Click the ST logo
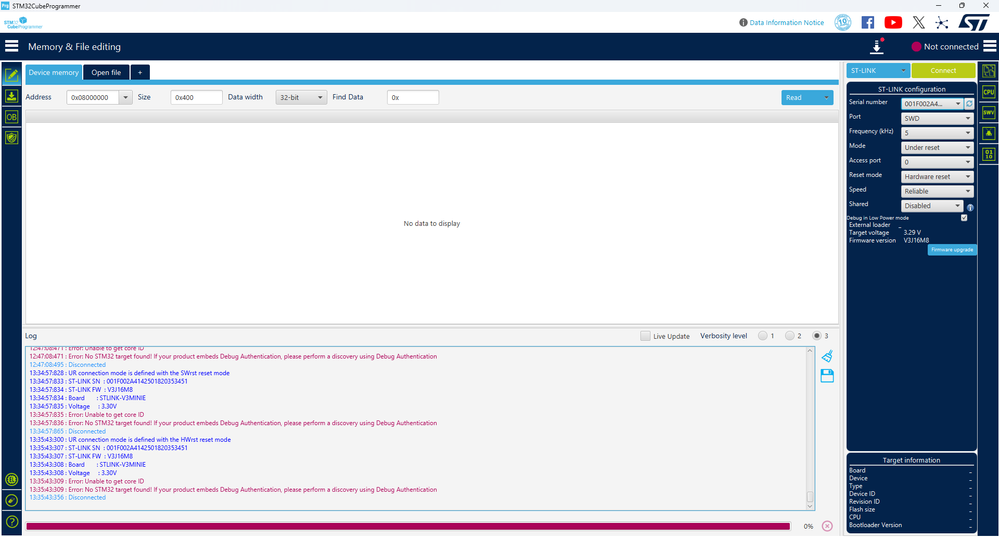 974,22
